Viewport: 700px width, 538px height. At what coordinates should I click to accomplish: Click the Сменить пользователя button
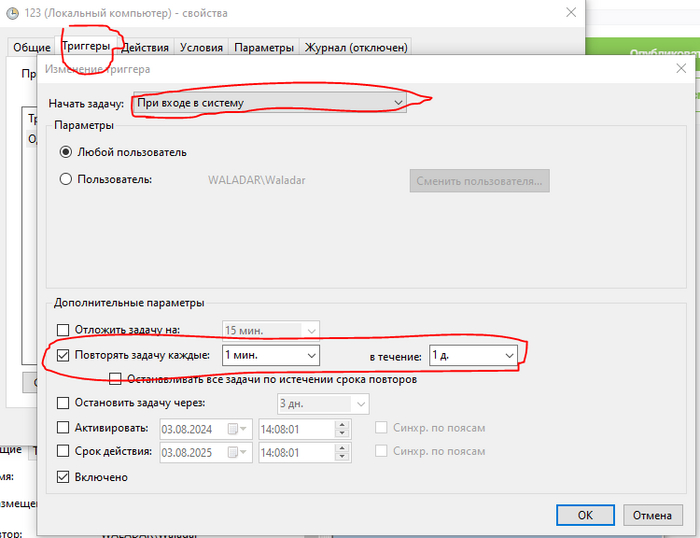pyautogui.click(x=479, y=181)
